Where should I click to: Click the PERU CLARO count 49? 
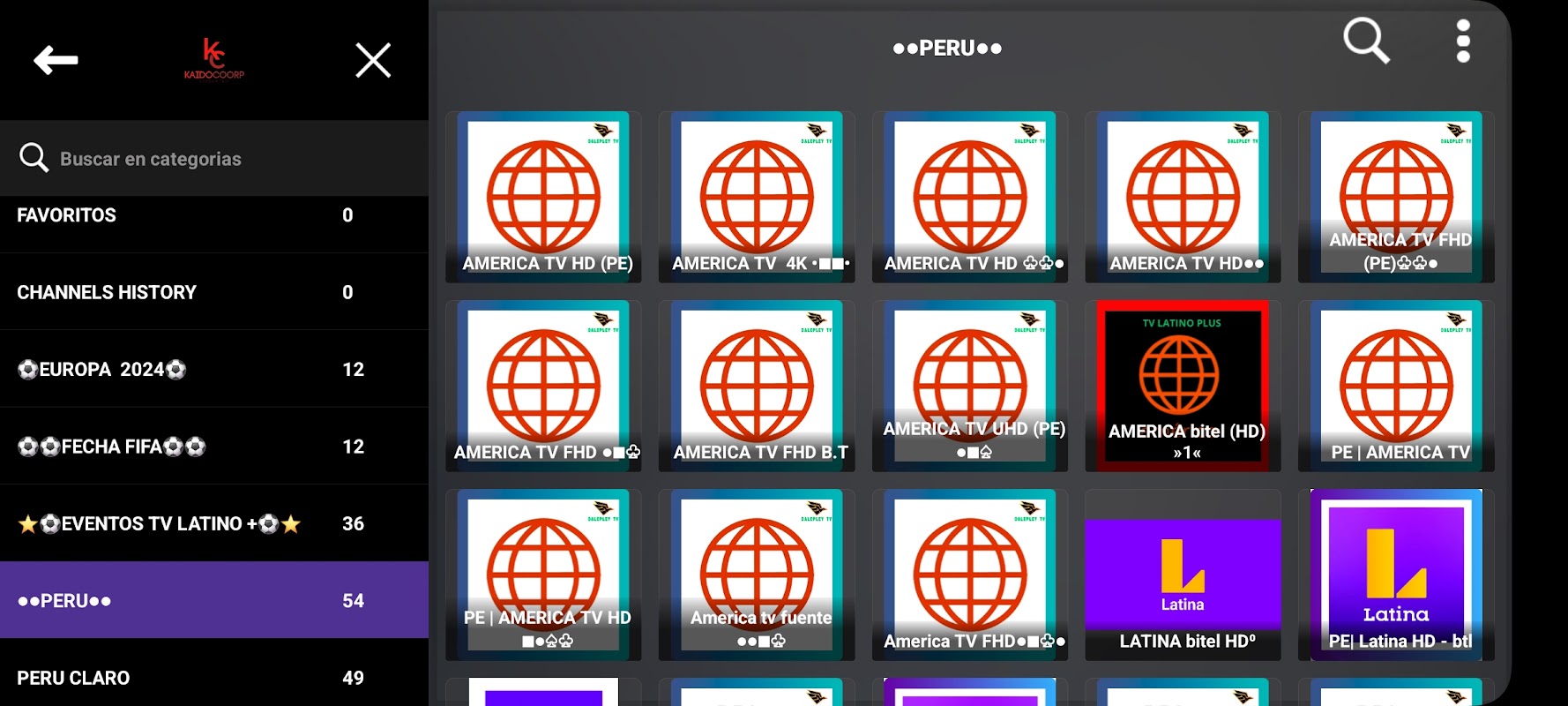click(353, 678)
